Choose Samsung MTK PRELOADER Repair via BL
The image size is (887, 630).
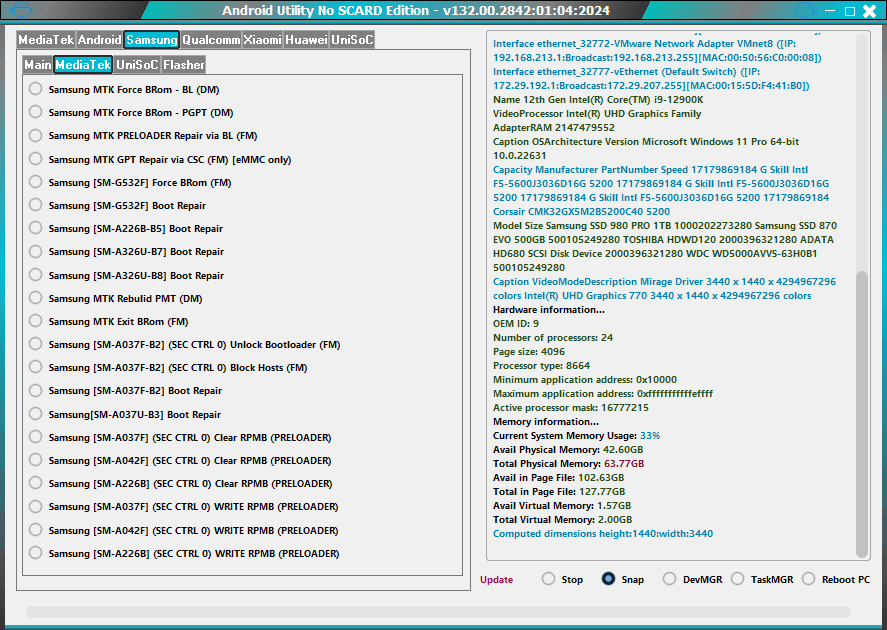tap(36, 135)
